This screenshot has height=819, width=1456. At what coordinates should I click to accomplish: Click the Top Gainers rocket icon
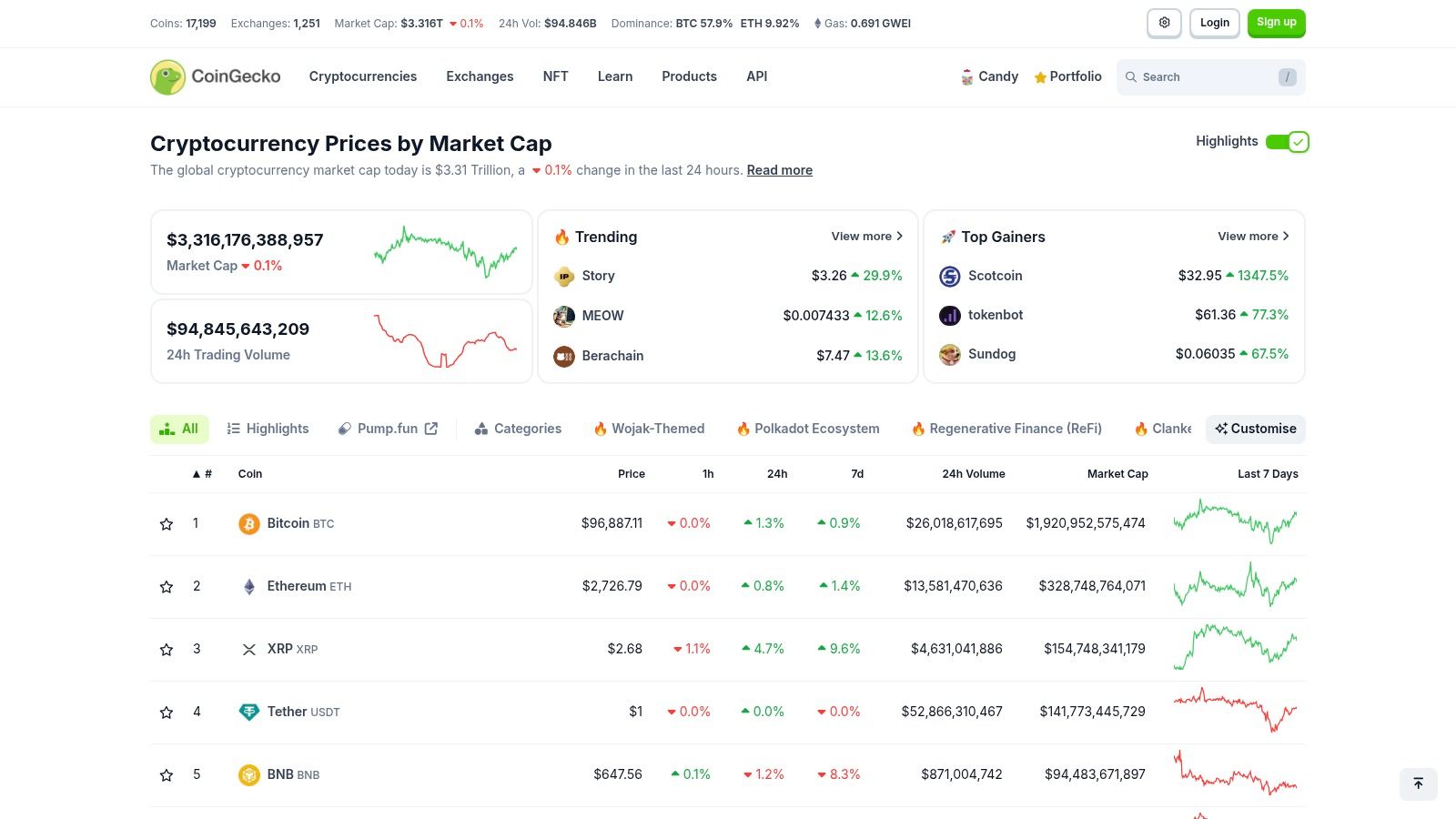[x=948, y=238]
